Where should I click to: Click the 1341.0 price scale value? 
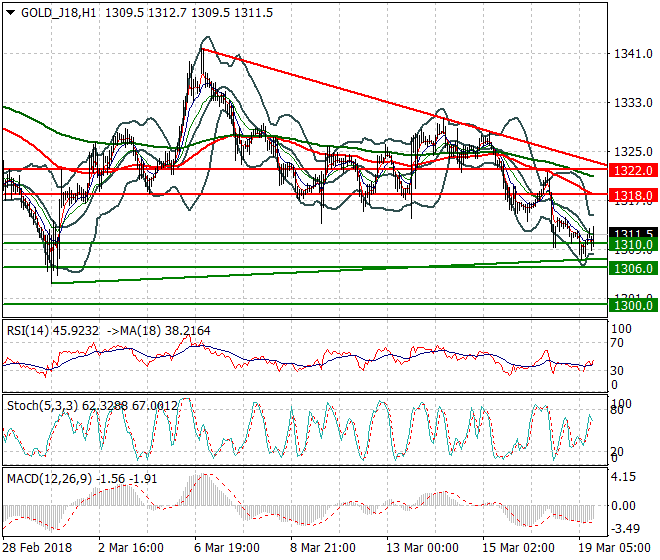pyautogui.click(x=633, y=54)
